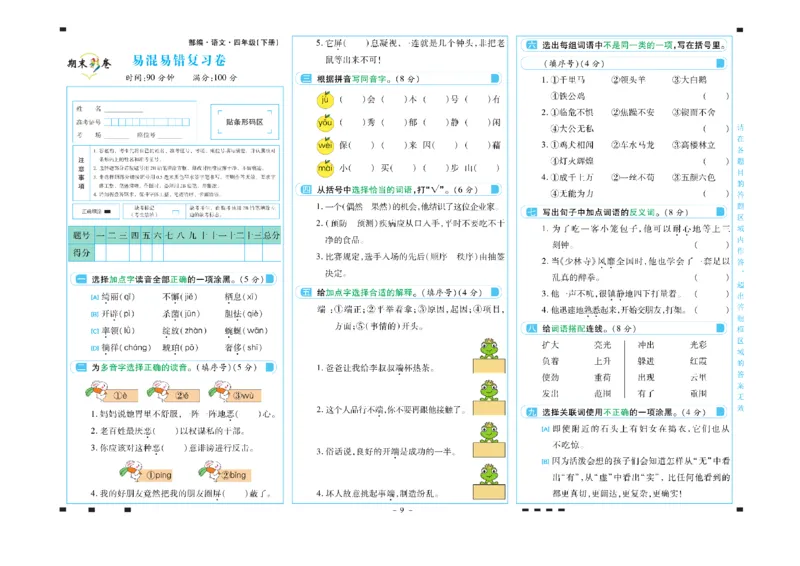Click the idiom ③五颜六色
Viewport: 800px width, 566px height.
693,177
